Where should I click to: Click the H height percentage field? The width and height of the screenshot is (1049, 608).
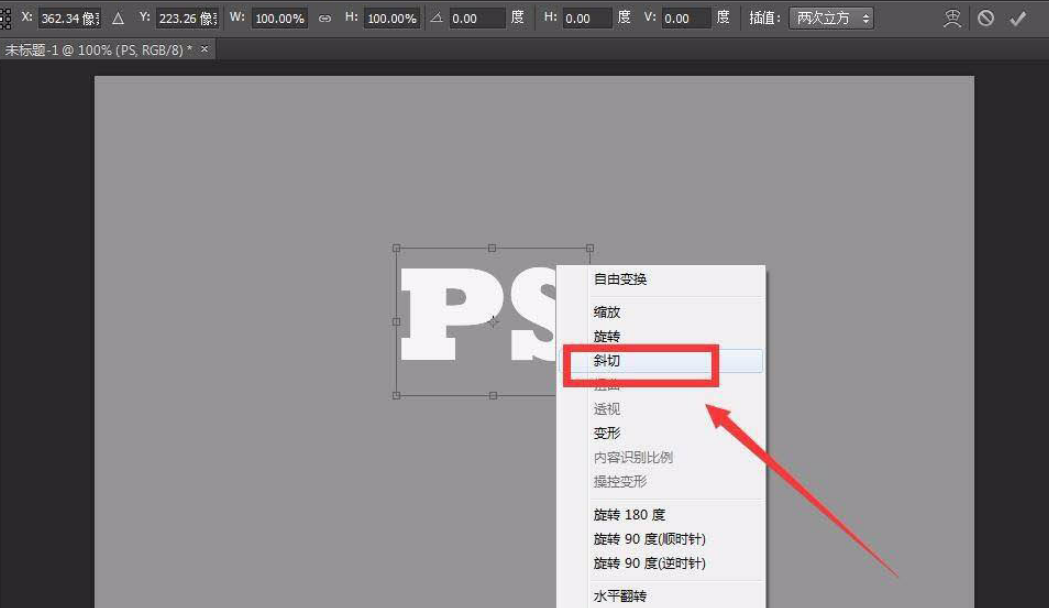tap(392, 18)
